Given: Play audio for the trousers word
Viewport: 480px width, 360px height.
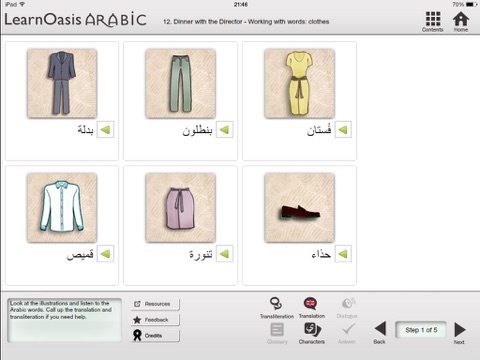Looking at the screenshot, I should coord(224,129).
